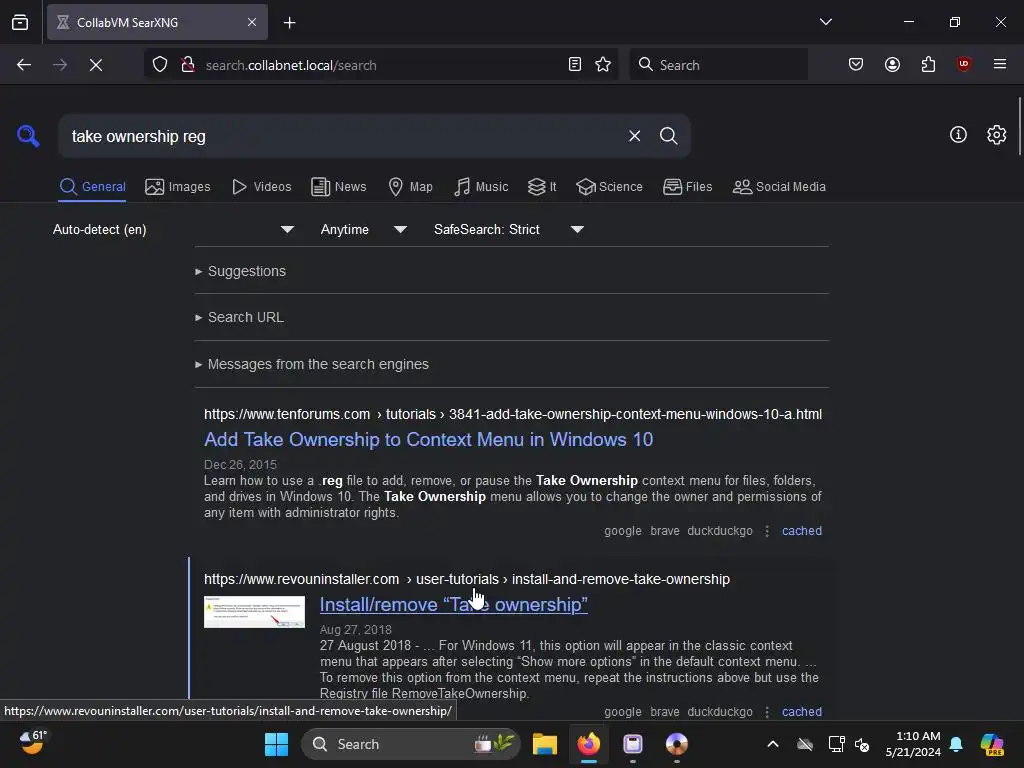Viewport: 1024px width, 768px height.
Task: Click the Firefox toolbar Search box
Action: (718, 65)
